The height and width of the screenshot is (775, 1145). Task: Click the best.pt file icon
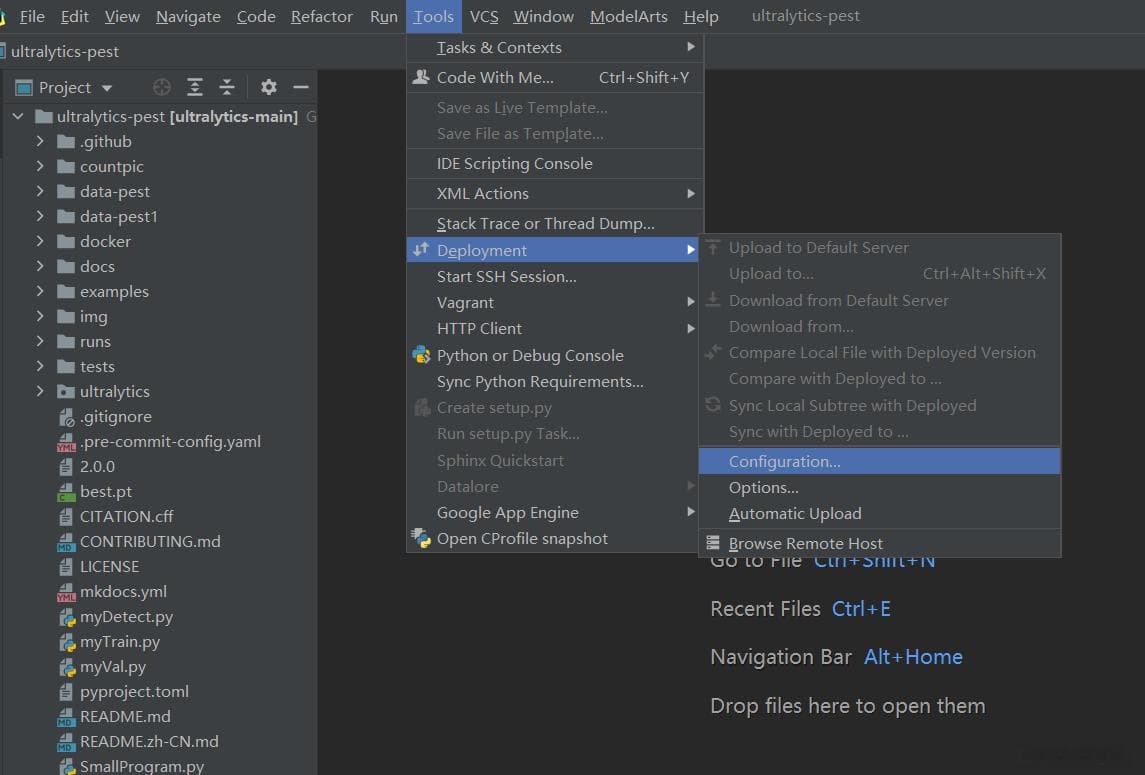(x=66, y=492)
